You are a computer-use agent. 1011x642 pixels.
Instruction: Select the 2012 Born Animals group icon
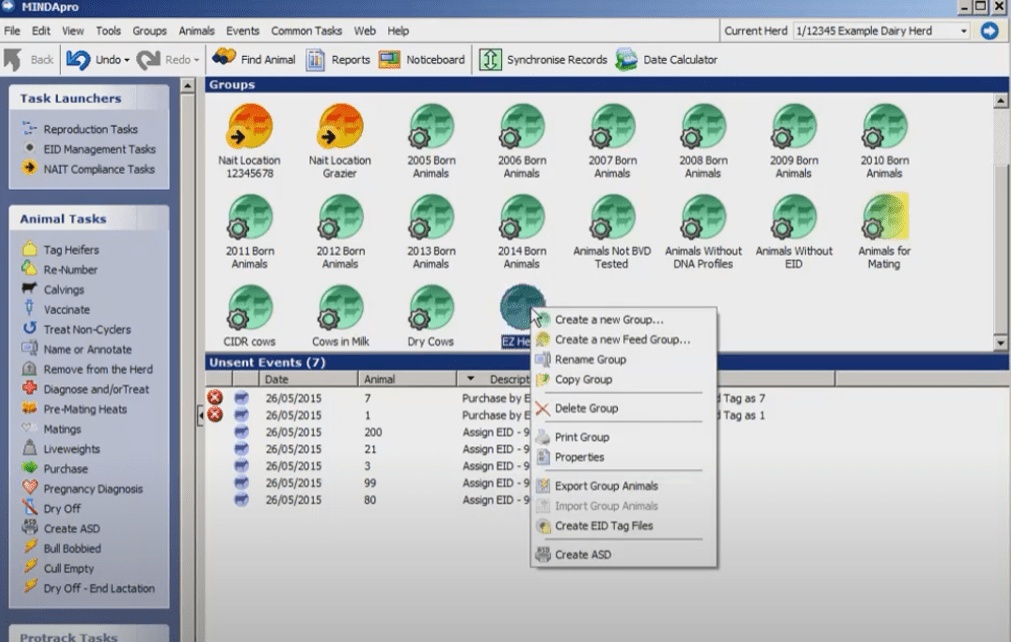[x=340, y=217]
